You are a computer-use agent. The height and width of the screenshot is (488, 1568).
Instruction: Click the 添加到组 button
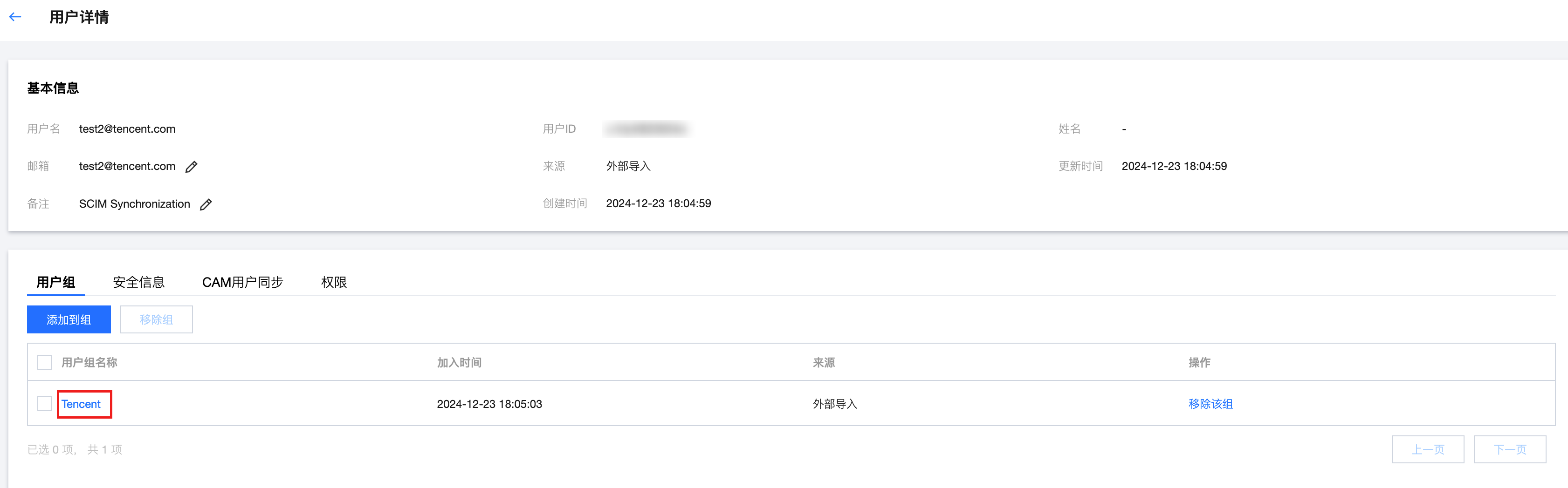click(69, 319)
